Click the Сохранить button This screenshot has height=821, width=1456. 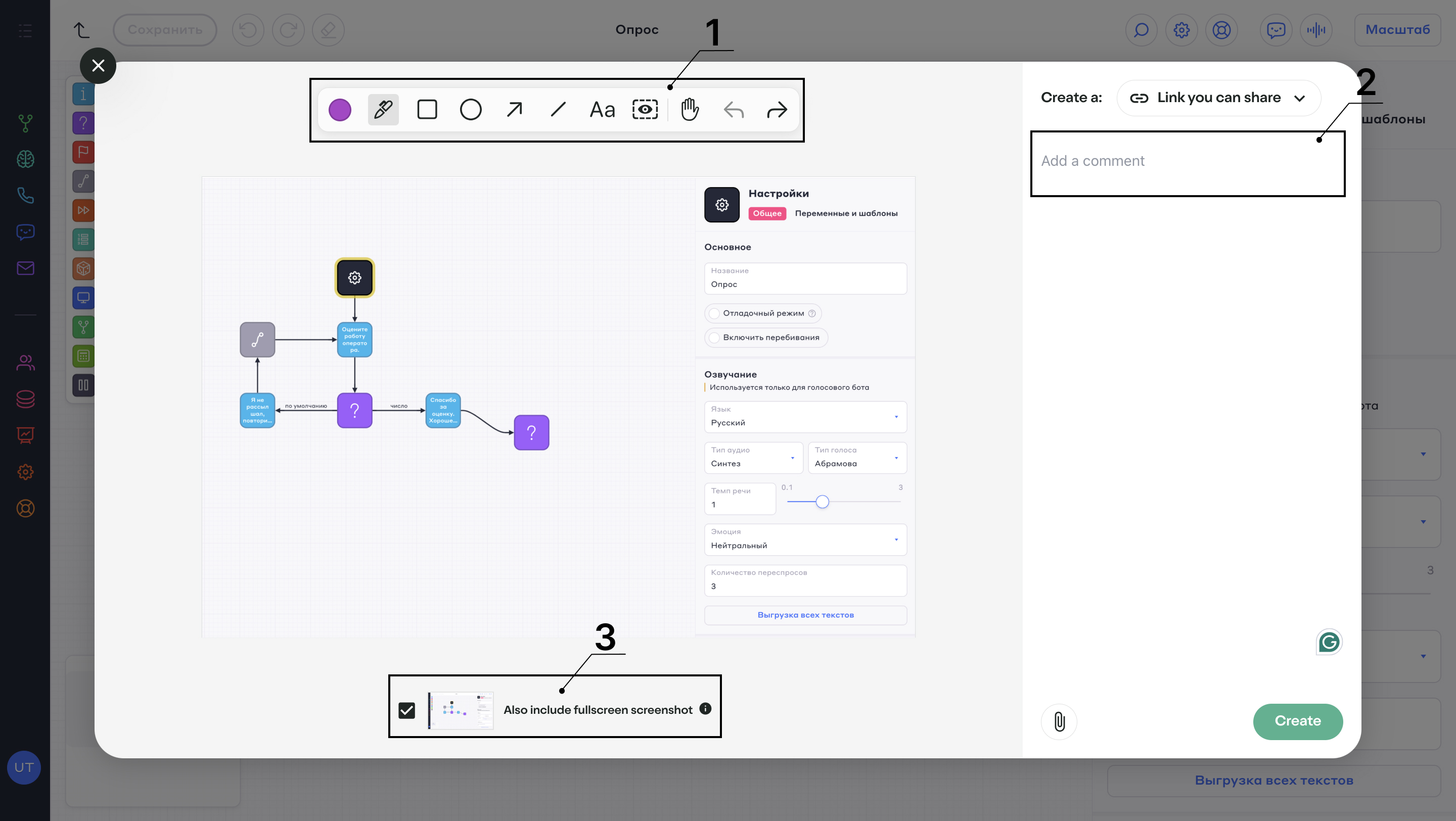[164, 30]
